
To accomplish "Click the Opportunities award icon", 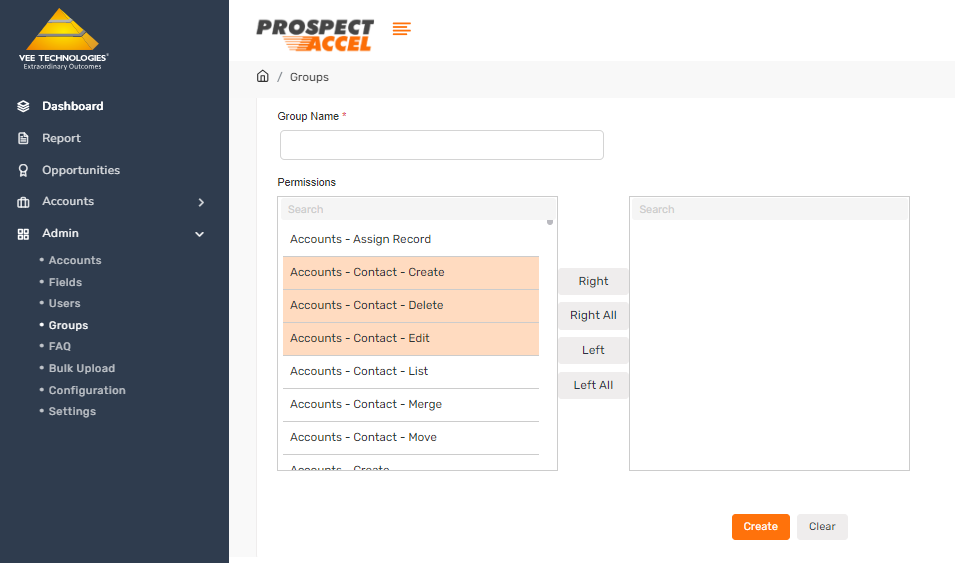I will pos(23,171).
